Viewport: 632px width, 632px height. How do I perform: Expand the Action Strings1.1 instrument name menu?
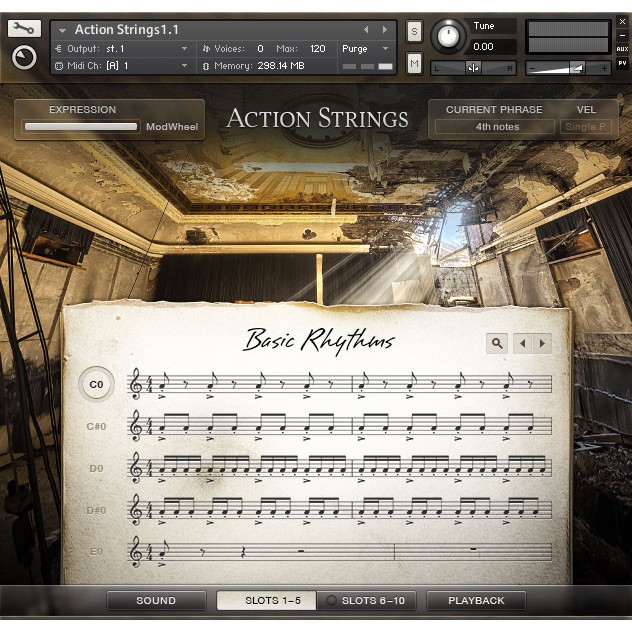coord(62,30)
